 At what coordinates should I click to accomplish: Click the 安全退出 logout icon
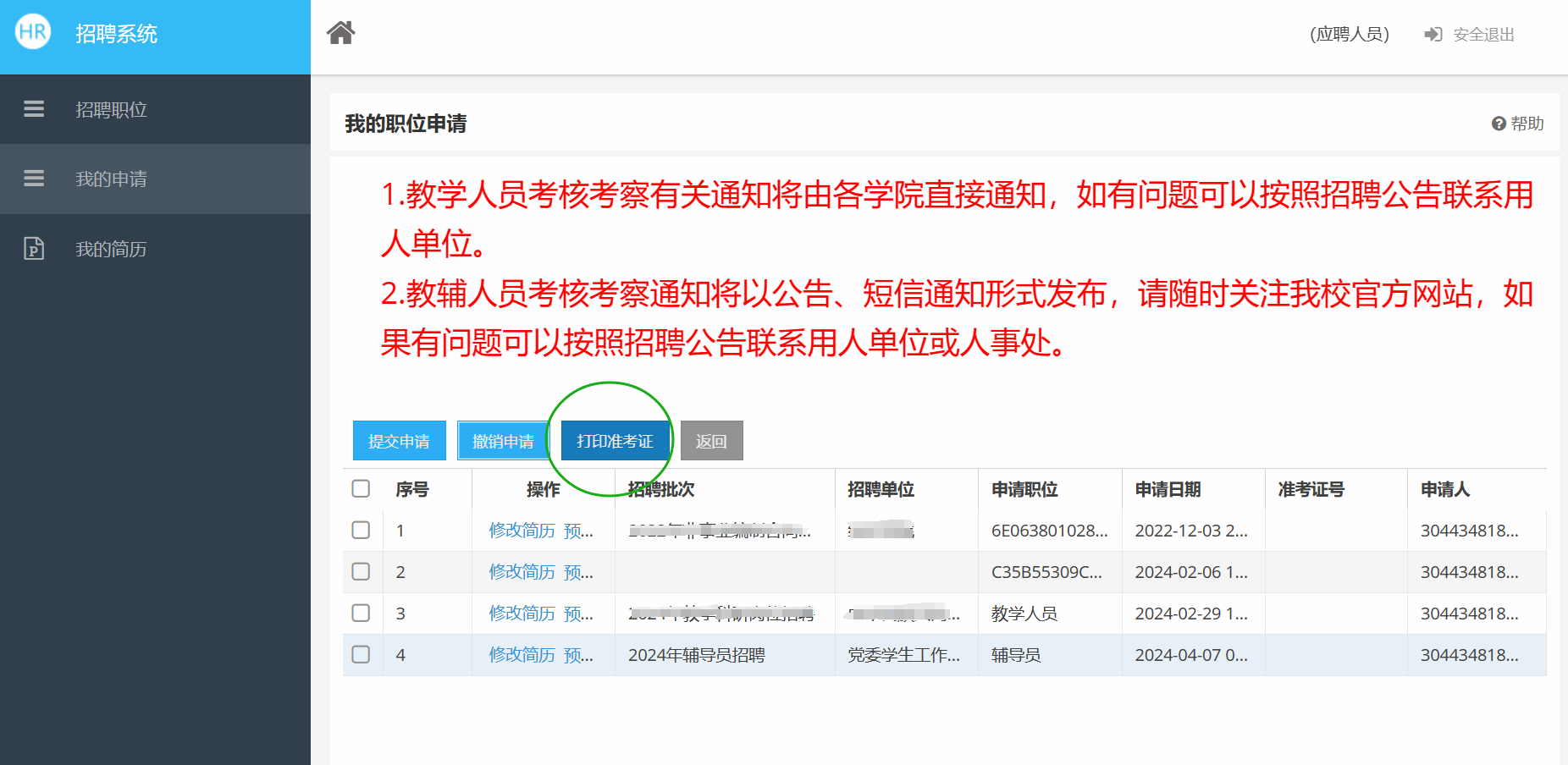pyautogui.click(x=1433, y=35)
